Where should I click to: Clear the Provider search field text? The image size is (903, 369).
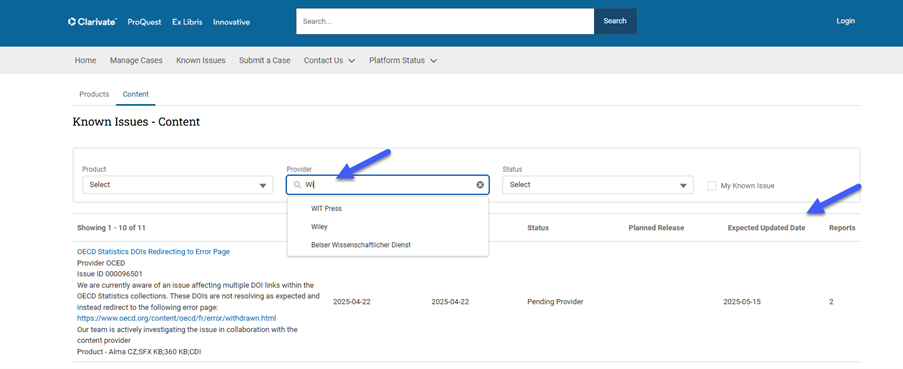[480, 185]
